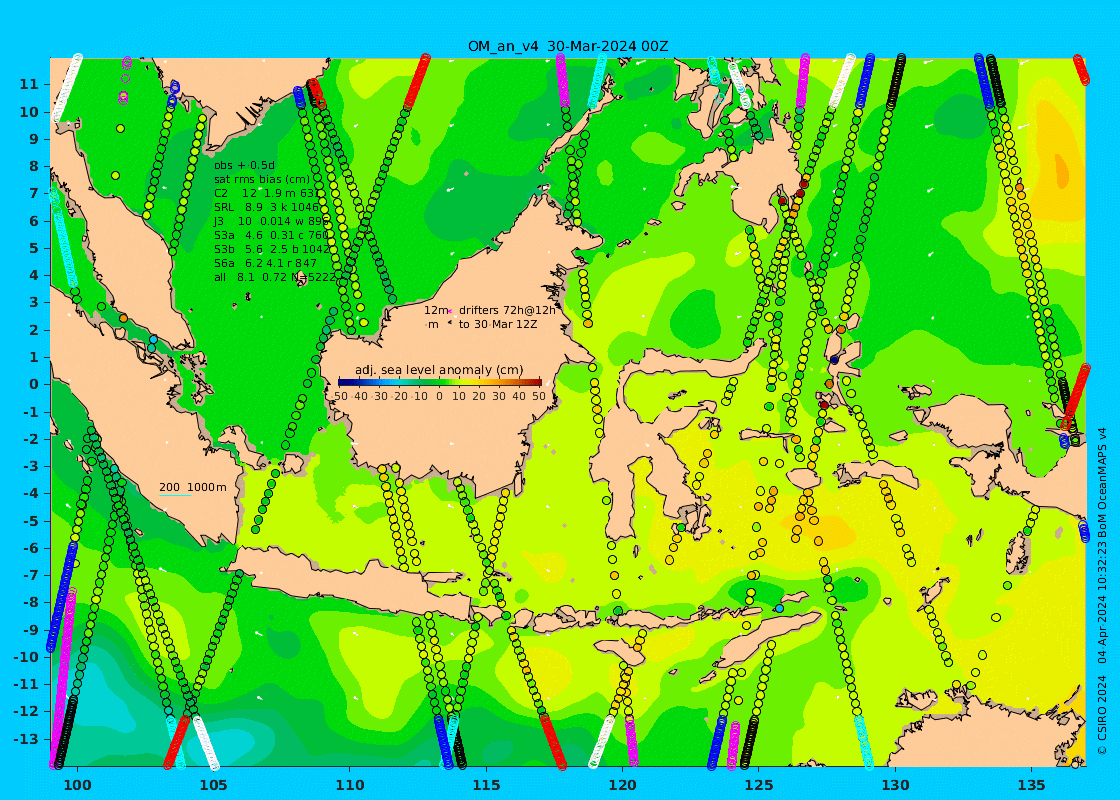Click the 'to 30 Mar 12Z' label
The height and width of the screenshot is (800, 1120).
(x=498, y=324)
